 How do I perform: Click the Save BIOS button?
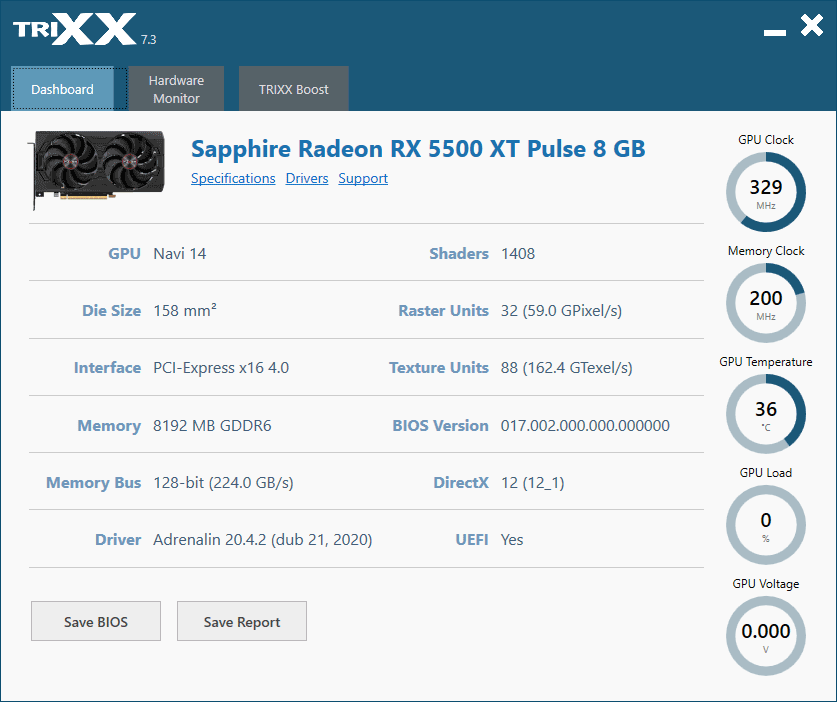96,621
